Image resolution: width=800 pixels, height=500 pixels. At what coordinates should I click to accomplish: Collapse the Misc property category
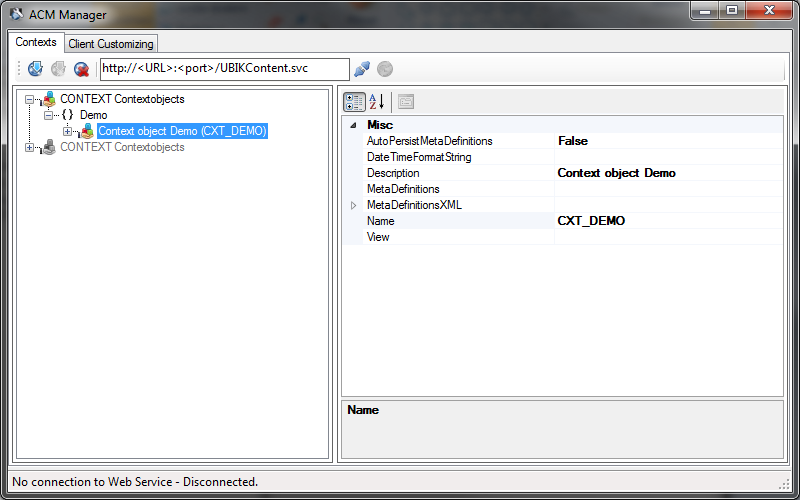(352, 126)
